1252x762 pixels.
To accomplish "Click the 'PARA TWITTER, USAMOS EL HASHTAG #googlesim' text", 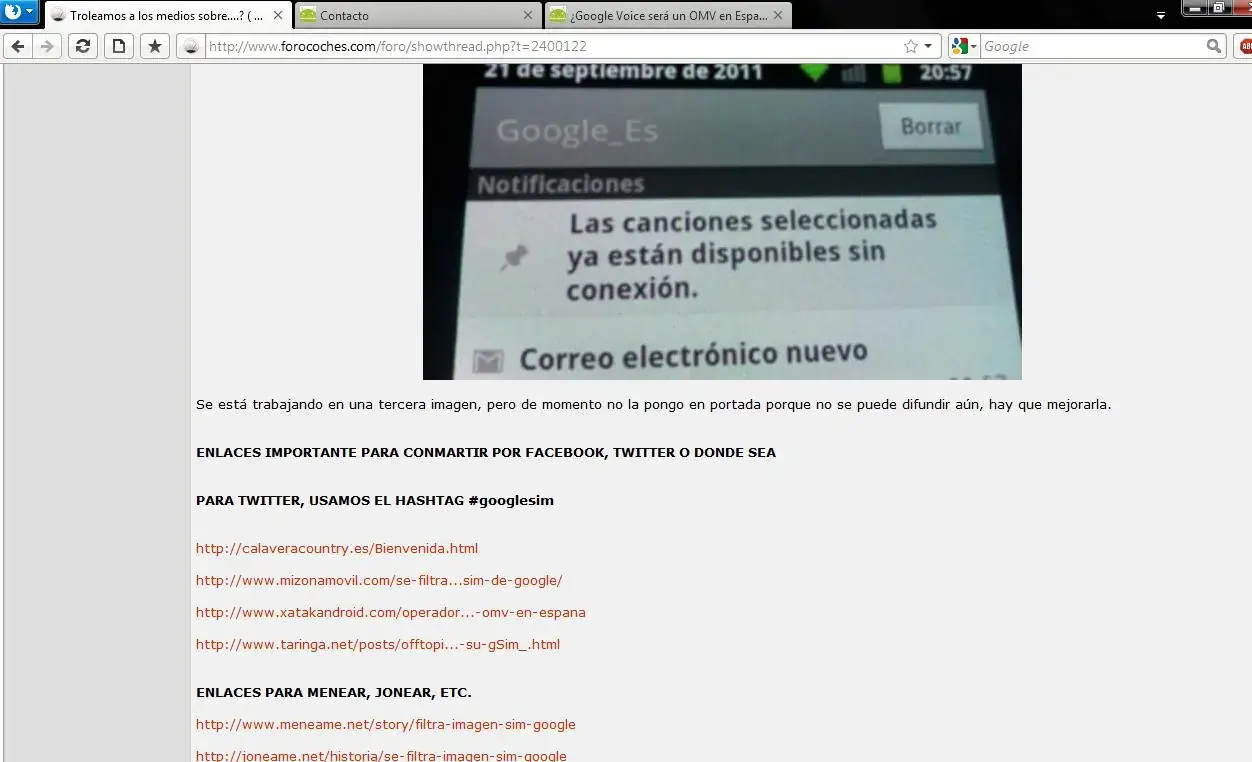I will pos(375,500).
